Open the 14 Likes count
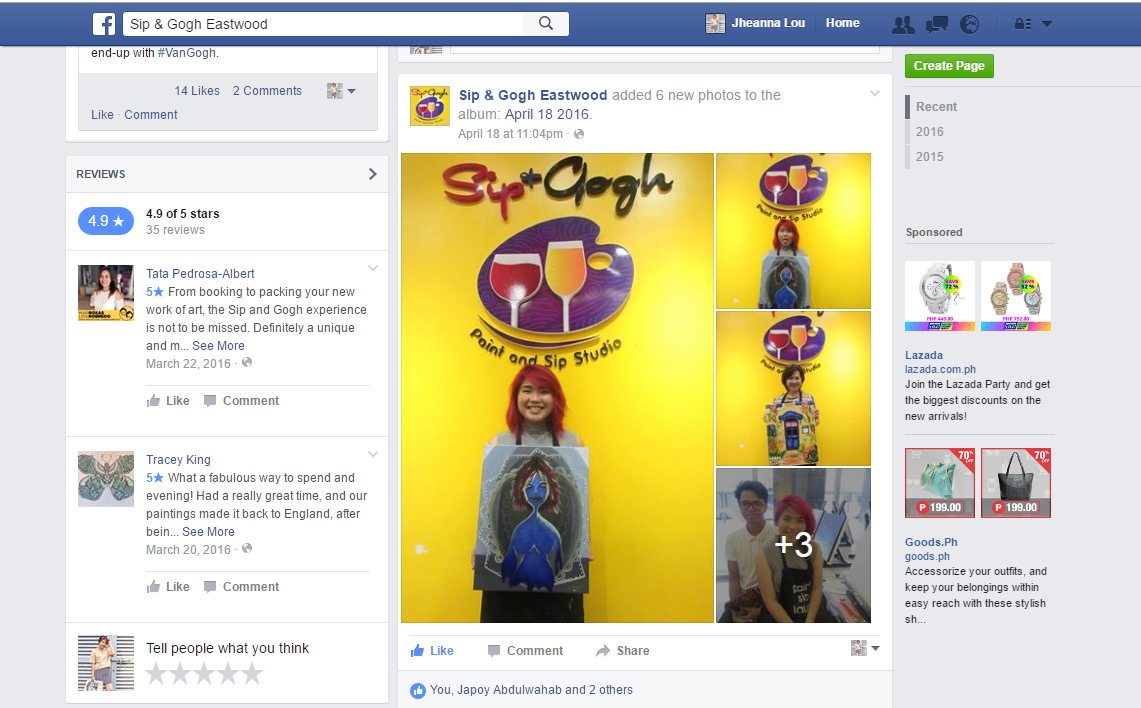Image resolution: width=1141 pixels, height=708 pixels. click(x=197, y=91)
